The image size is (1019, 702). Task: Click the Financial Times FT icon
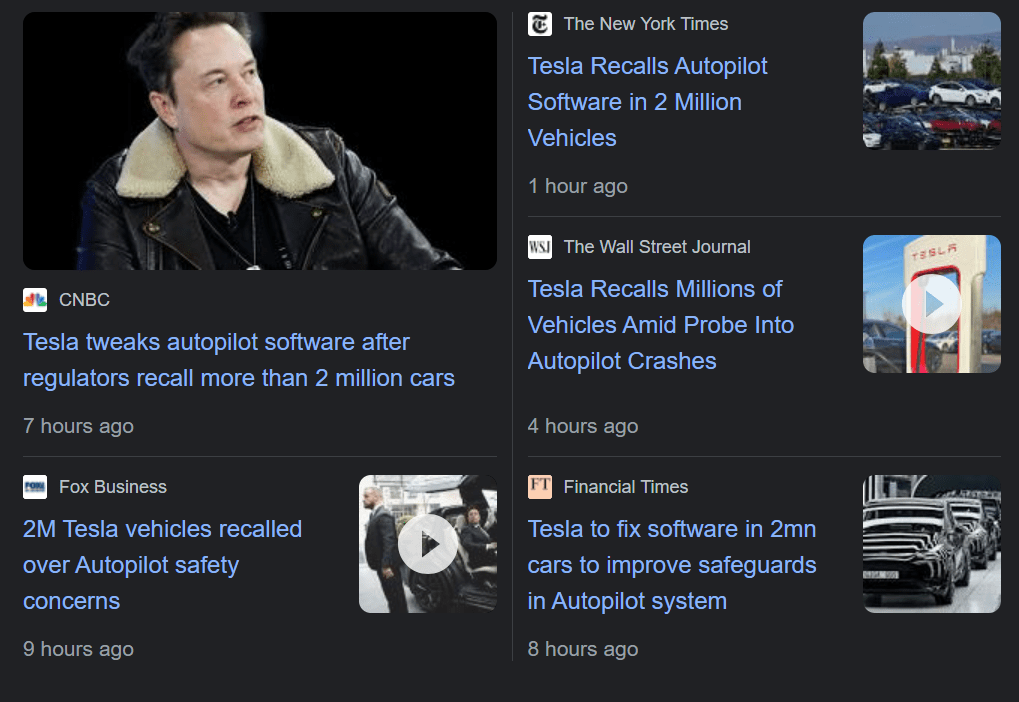point(540,487)
